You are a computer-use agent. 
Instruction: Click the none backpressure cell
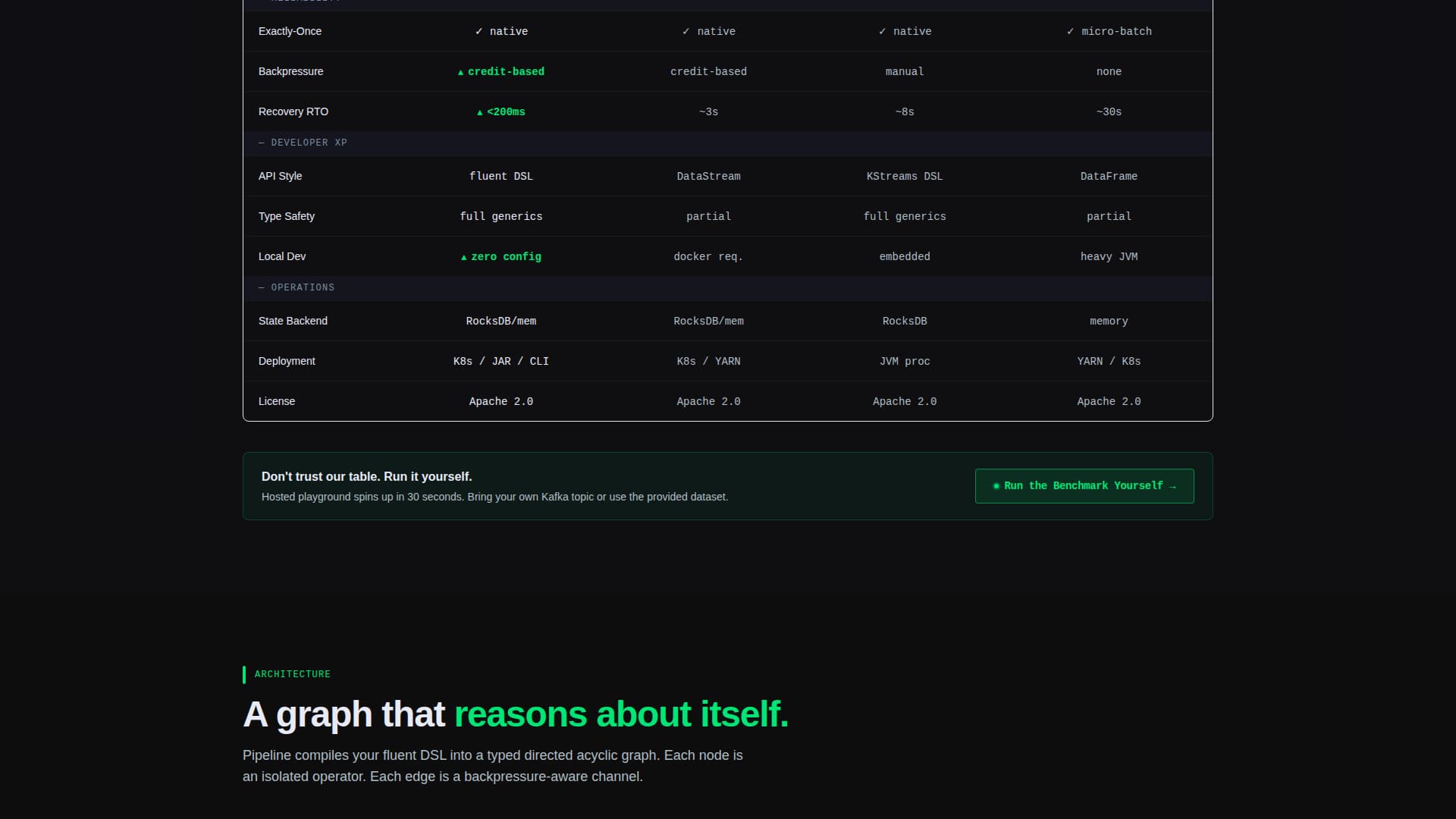[1109, 71]
